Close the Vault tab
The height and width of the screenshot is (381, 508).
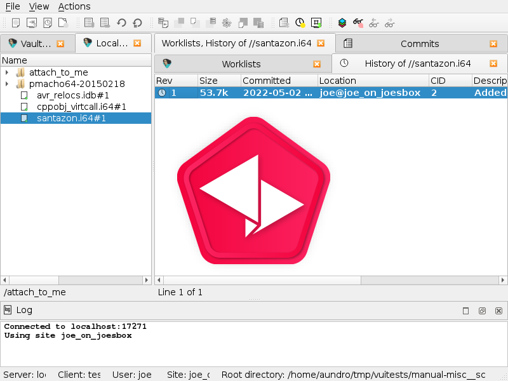click(x=60, y=44)
